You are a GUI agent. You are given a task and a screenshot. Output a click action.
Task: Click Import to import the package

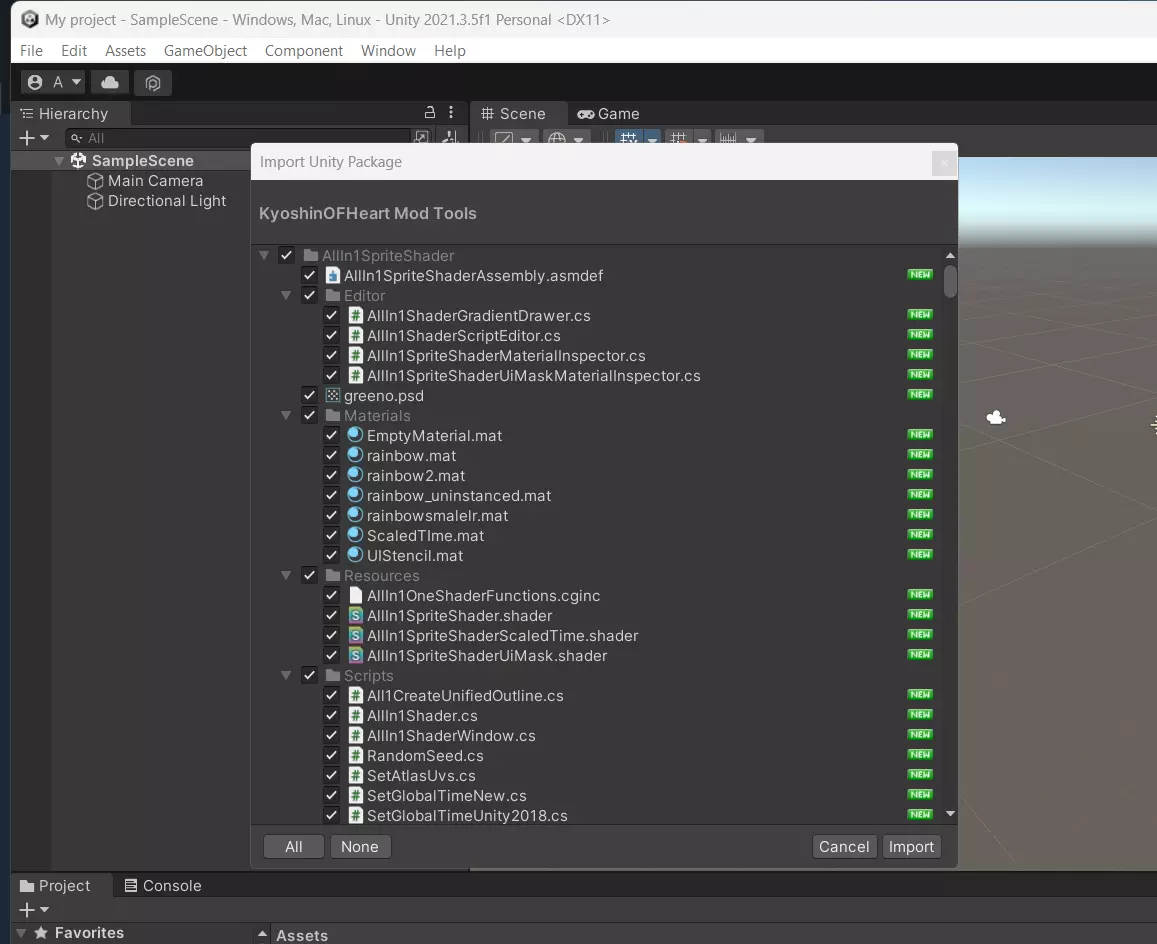(911, 847)
